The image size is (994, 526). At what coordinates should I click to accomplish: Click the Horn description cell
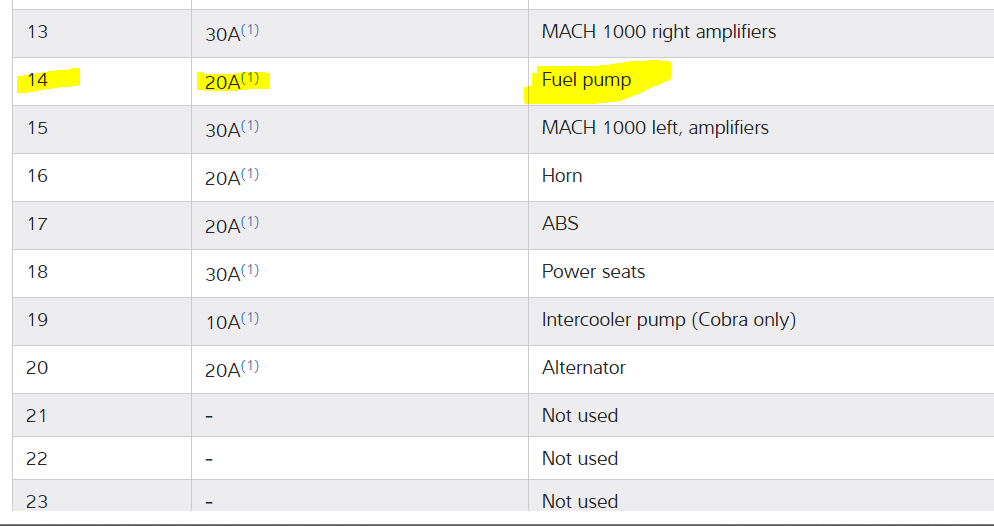coord(562,176)
